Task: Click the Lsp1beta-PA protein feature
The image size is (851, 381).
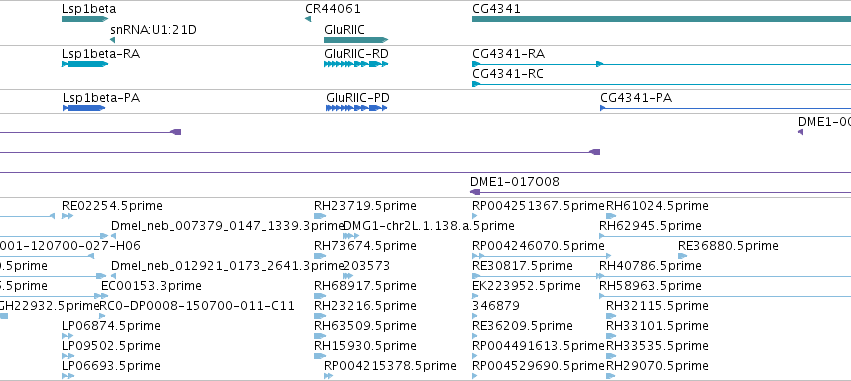Action: (x=84, y=108)
